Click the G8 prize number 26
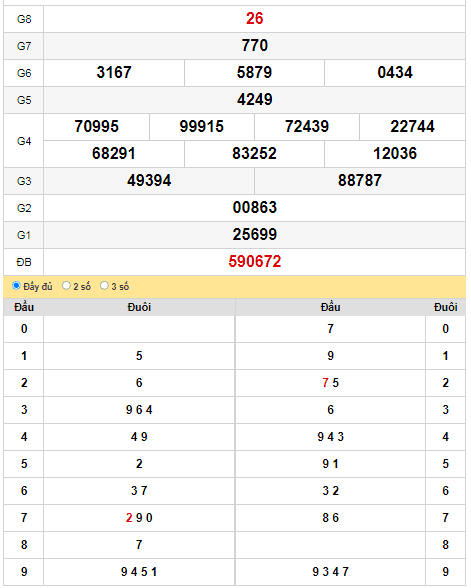Viewport: 471px width, 588px height. 255,19
